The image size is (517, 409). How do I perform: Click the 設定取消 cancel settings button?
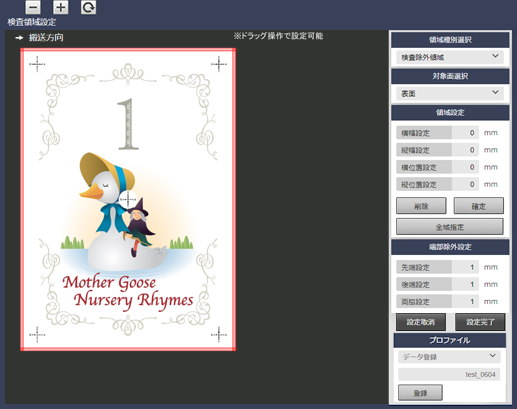coord(421,322)
